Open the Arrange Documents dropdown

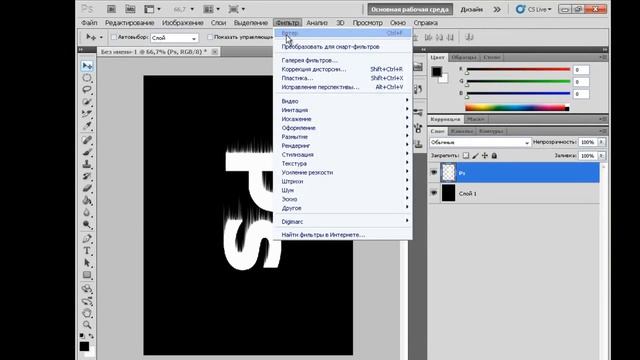click(x=212, y=9)
